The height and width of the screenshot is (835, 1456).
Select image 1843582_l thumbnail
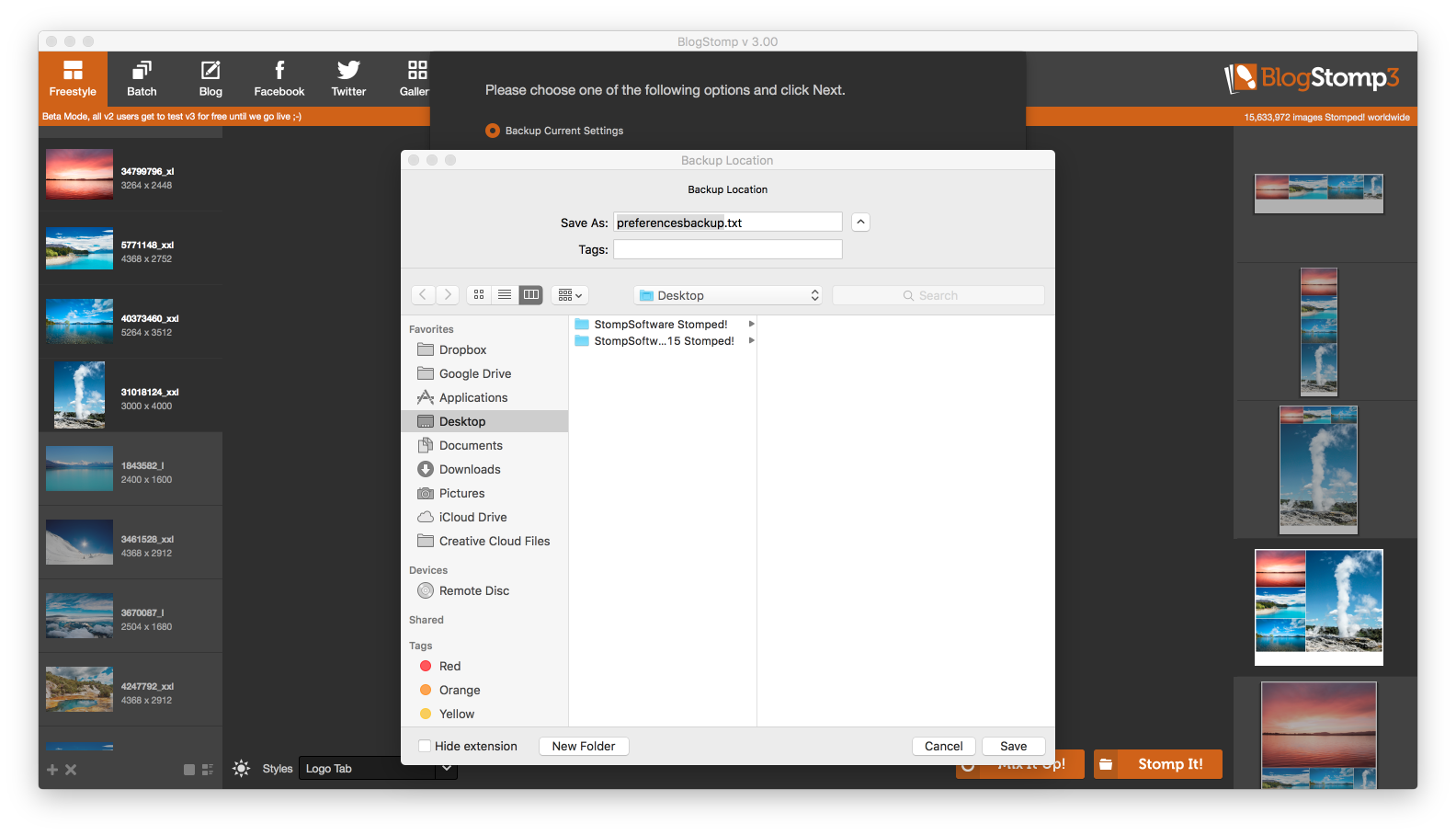tap(80, 469)
